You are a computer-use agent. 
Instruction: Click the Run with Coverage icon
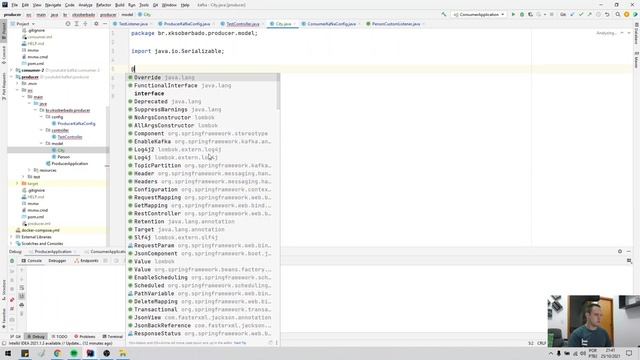pos(530,14)
